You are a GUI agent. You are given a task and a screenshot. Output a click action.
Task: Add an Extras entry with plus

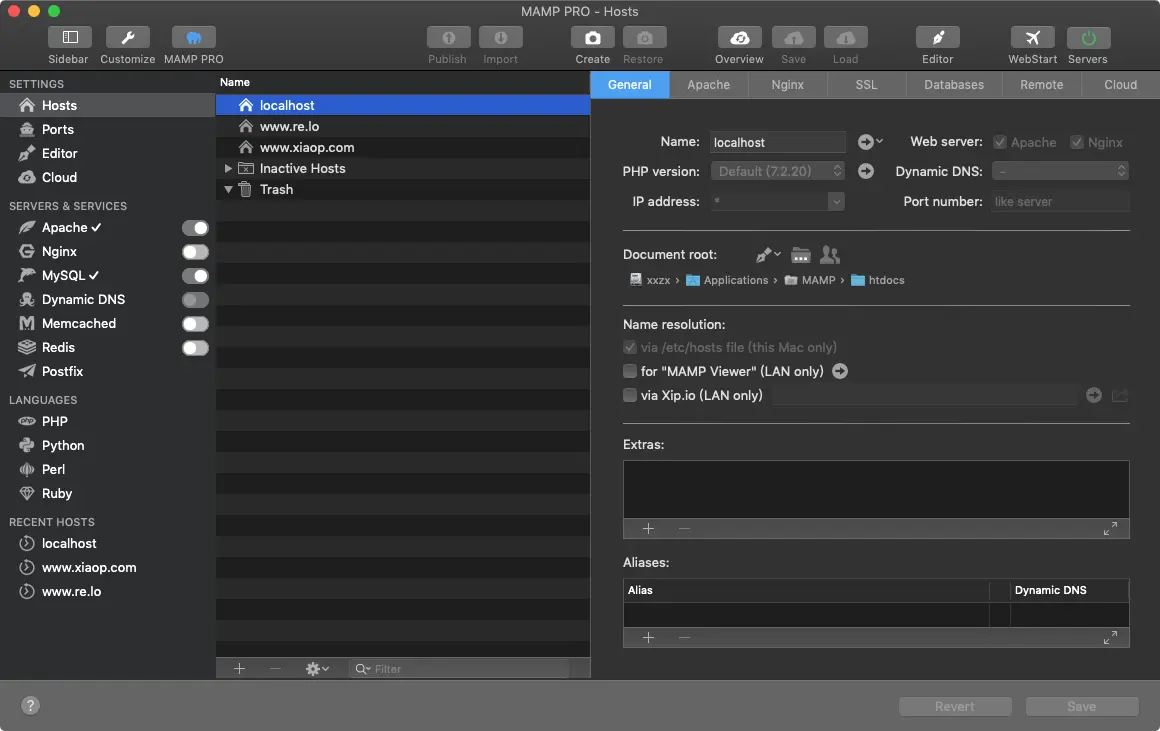[648, 528]
